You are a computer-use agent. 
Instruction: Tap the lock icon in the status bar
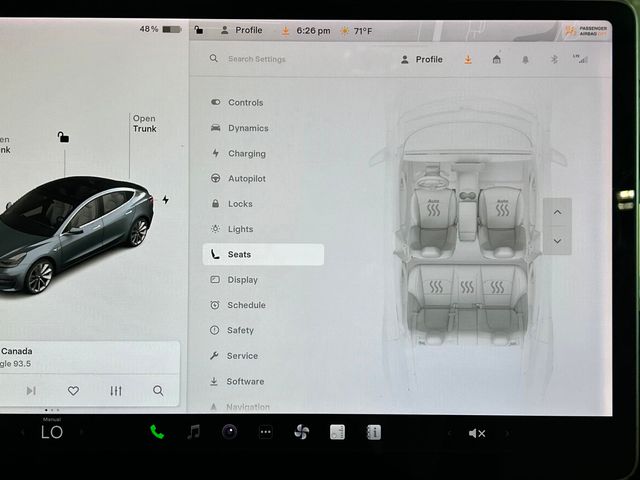(199, 30)
